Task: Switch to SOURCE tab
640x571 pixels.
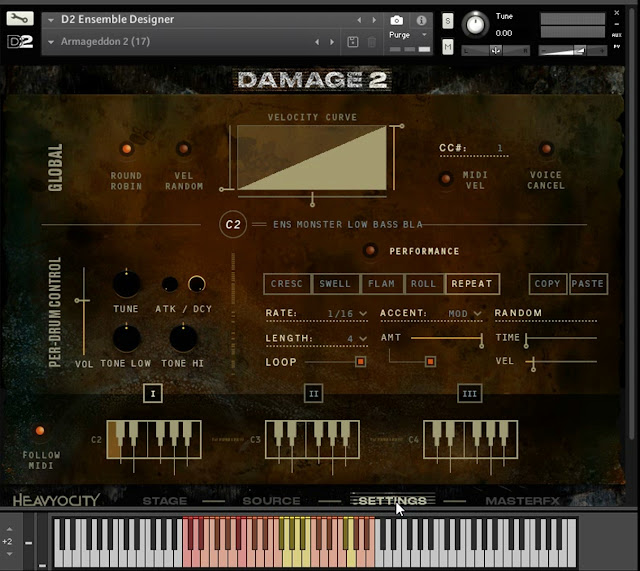Action: pos(271,501)
